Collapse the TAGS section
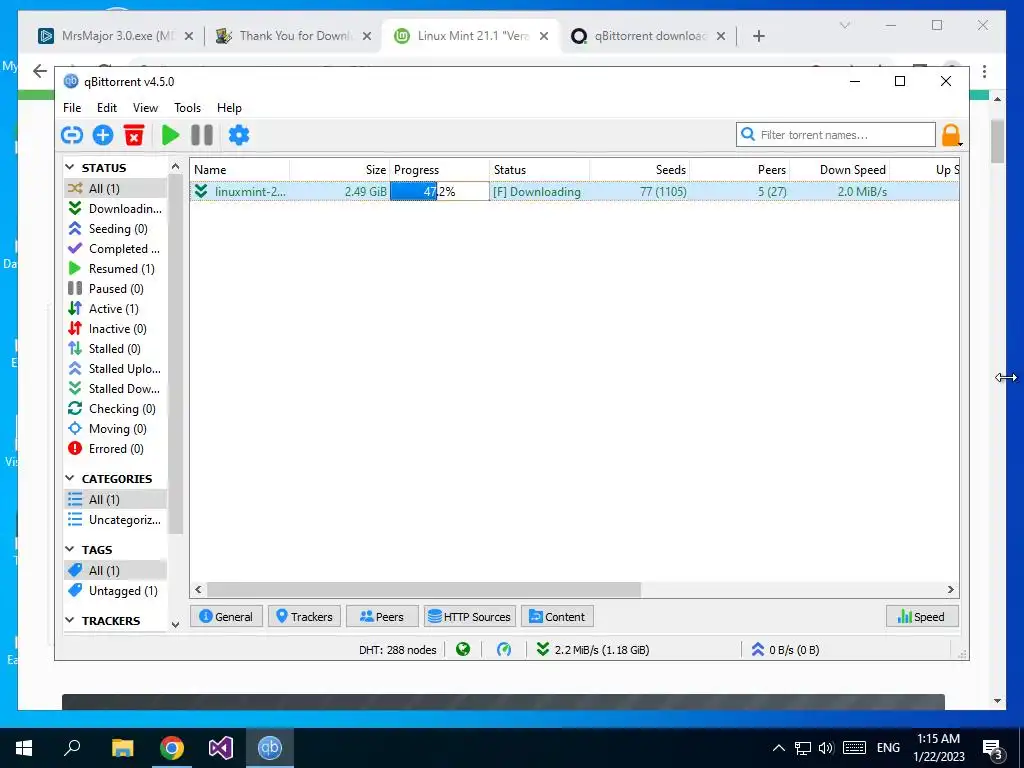The width and height of the screenshot is (1024, 768). click(x=70, y=550)
